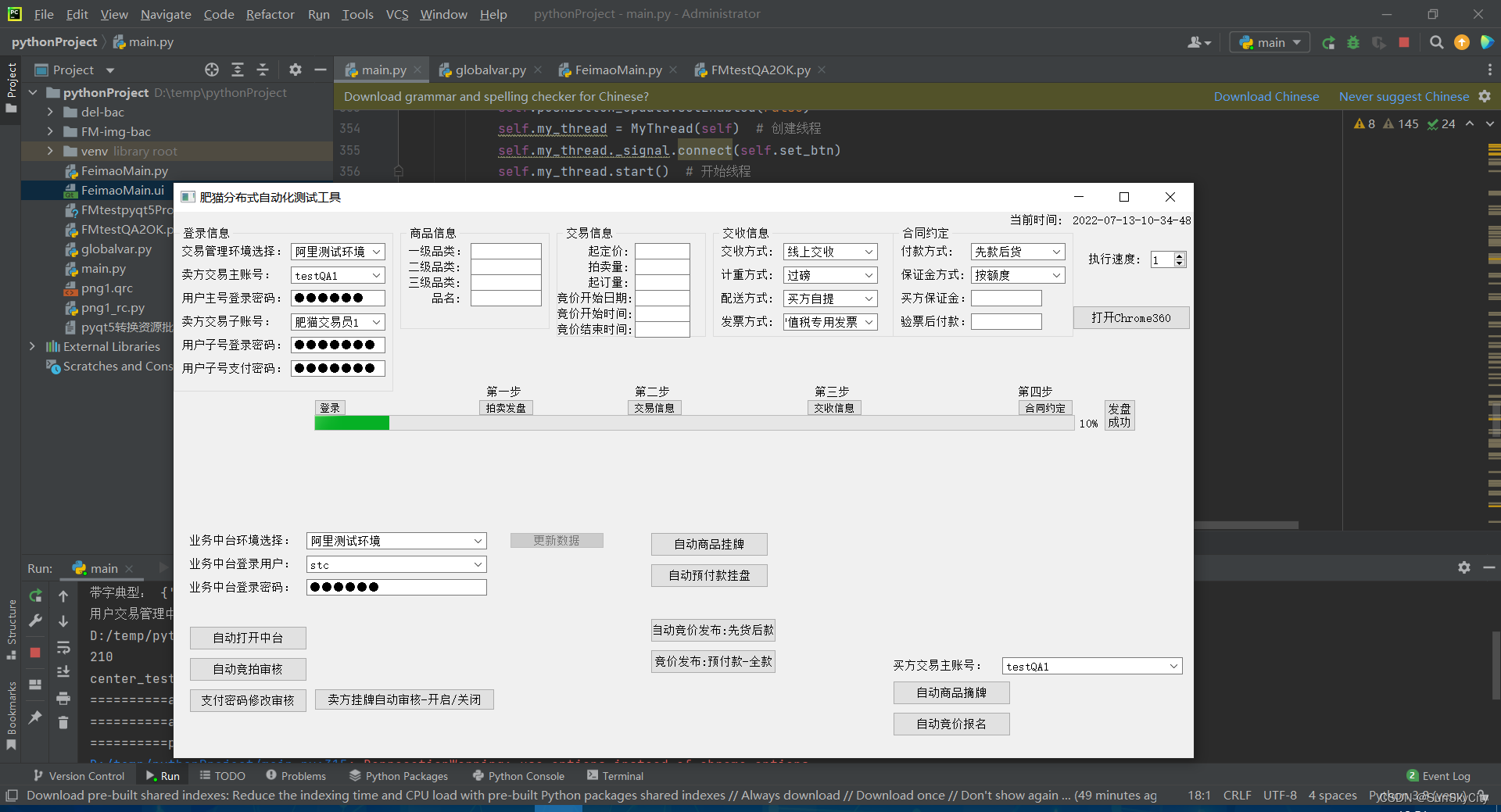Open Project panel settings gear

(x=296, y=70)
